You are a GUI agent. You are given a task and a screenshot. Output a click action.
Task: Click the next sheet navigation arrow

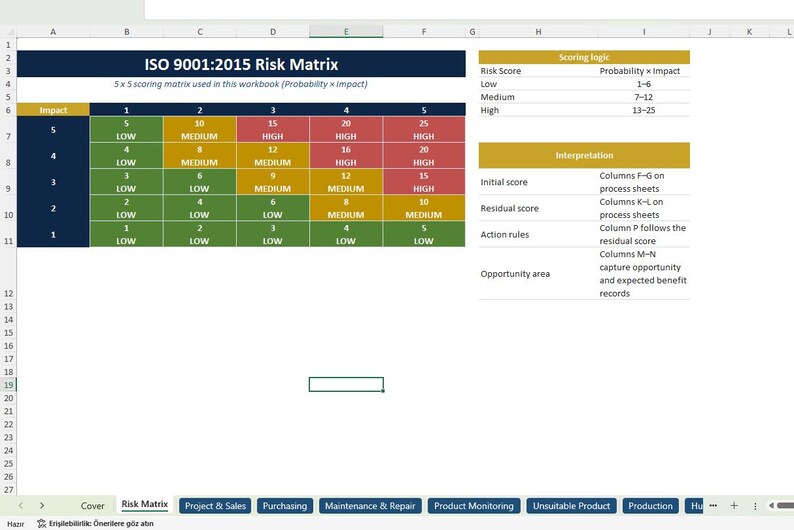[42, 506]
